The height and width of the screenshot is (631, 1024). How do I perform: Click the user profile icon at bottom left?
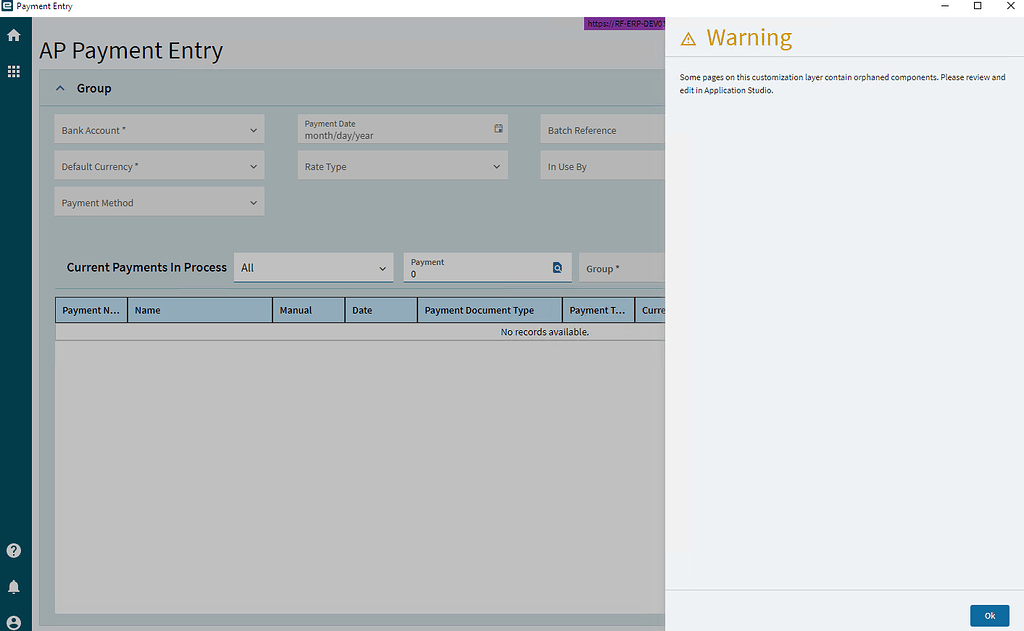tap(14, 621)
